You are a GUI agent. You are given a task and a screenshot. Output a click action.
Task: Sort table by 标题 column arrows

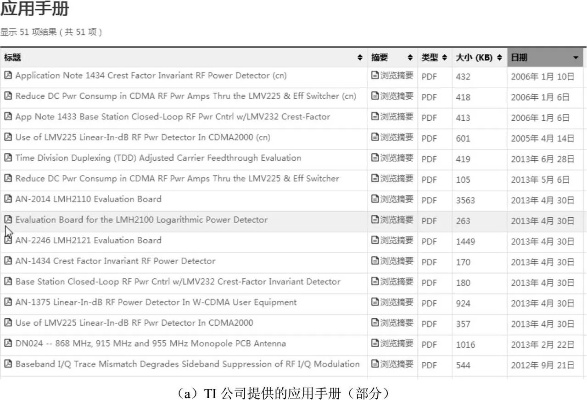click(360, 57)
